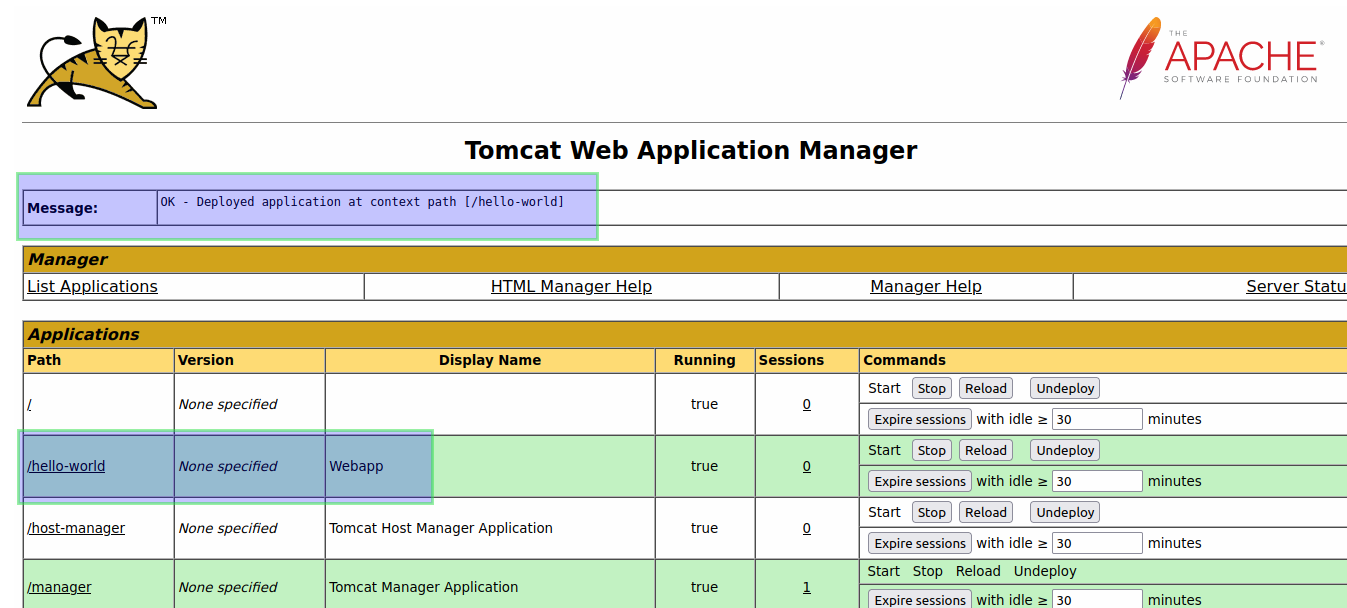
Task: Click the sessions count for /host-manager
Action: click(807, 528)
